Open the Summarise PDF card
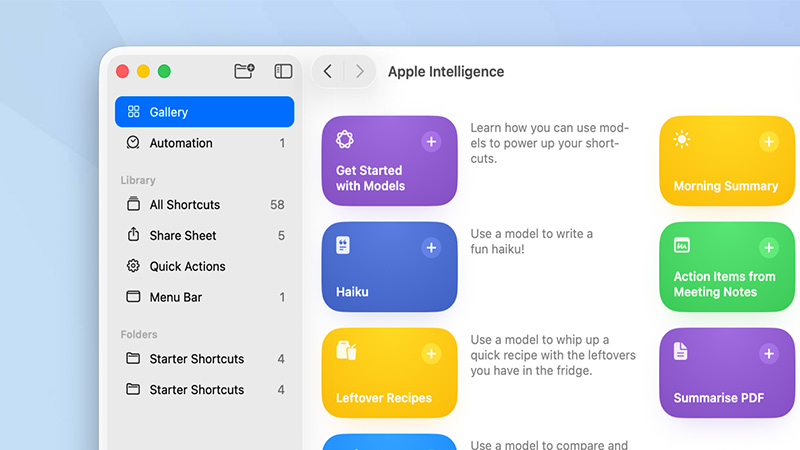Viewport: 800px width, 450px height. click(x=727, y=373)
